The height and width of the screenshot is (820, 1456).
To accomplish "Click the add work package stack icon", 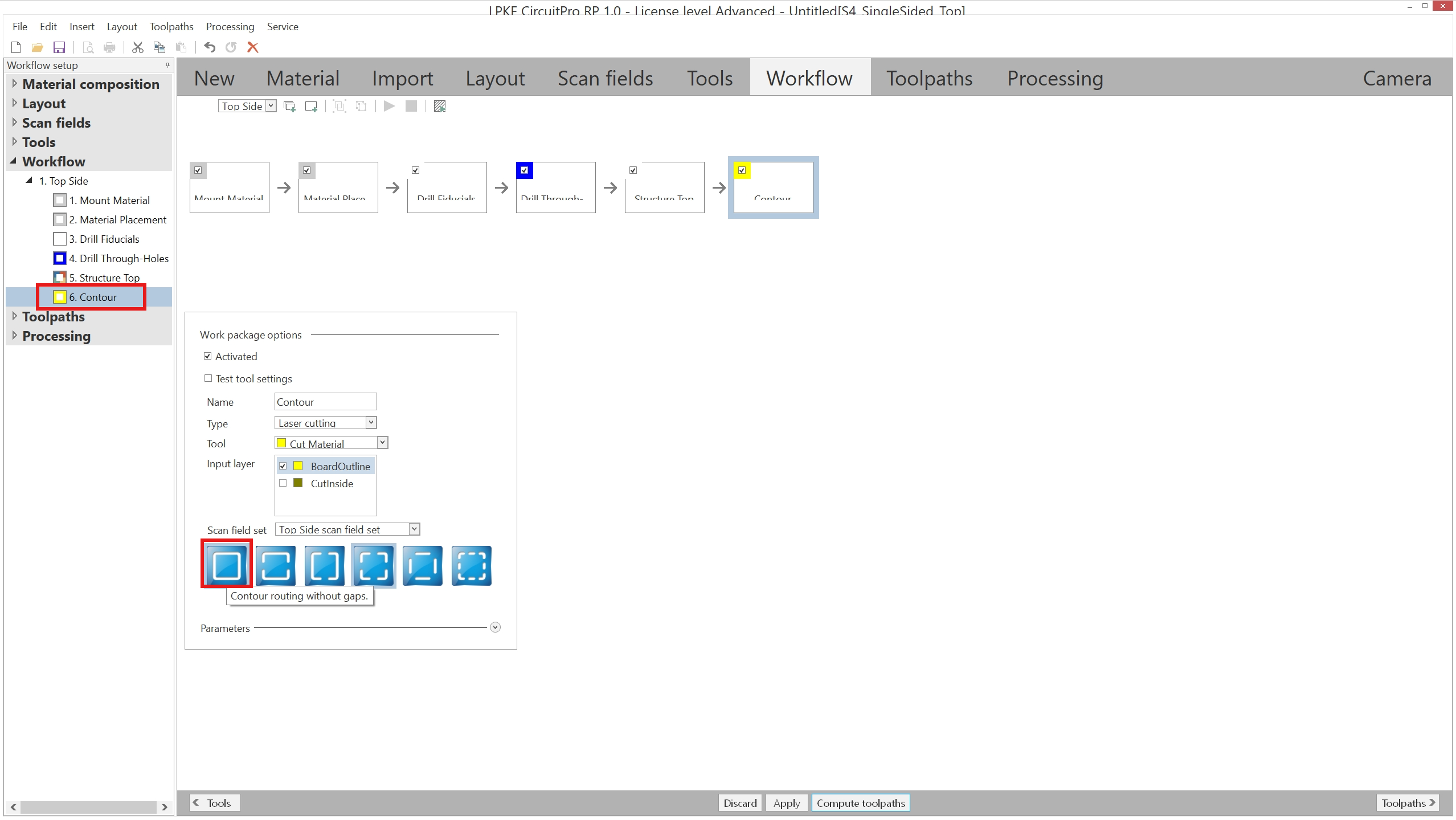I will (289, 106).
